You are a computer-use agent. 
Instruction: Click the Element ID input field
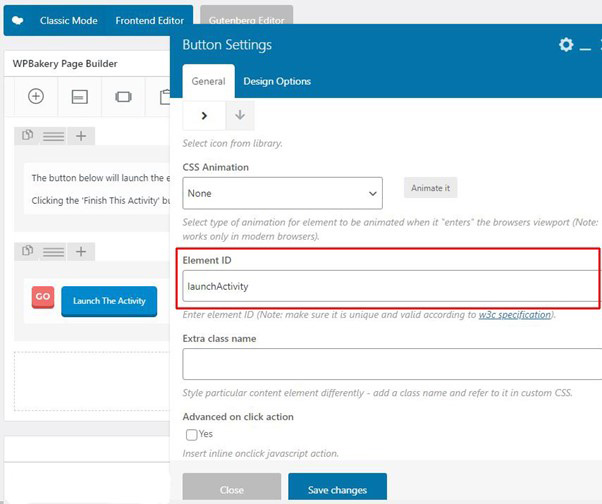390,286
